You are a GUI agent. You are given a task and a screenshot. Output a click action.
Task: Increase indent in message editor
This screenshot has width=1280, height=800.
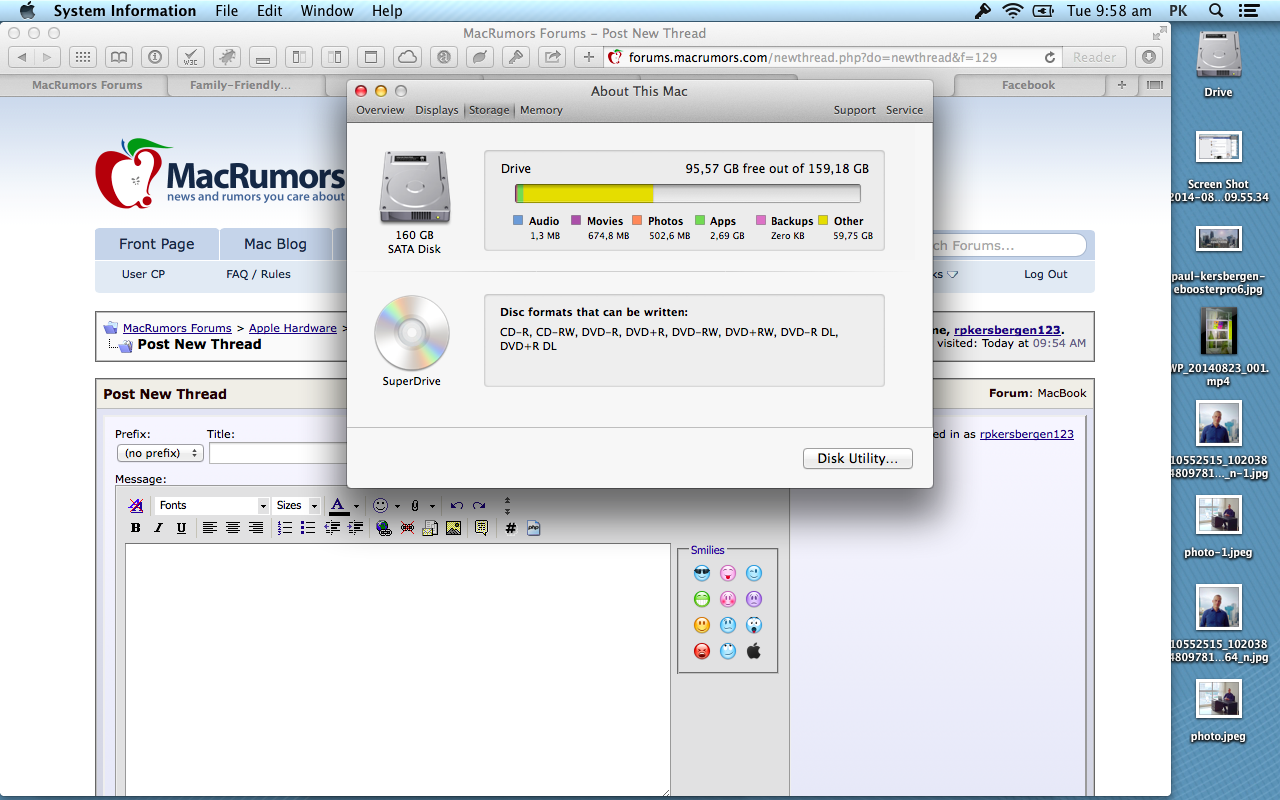(356, 528)
